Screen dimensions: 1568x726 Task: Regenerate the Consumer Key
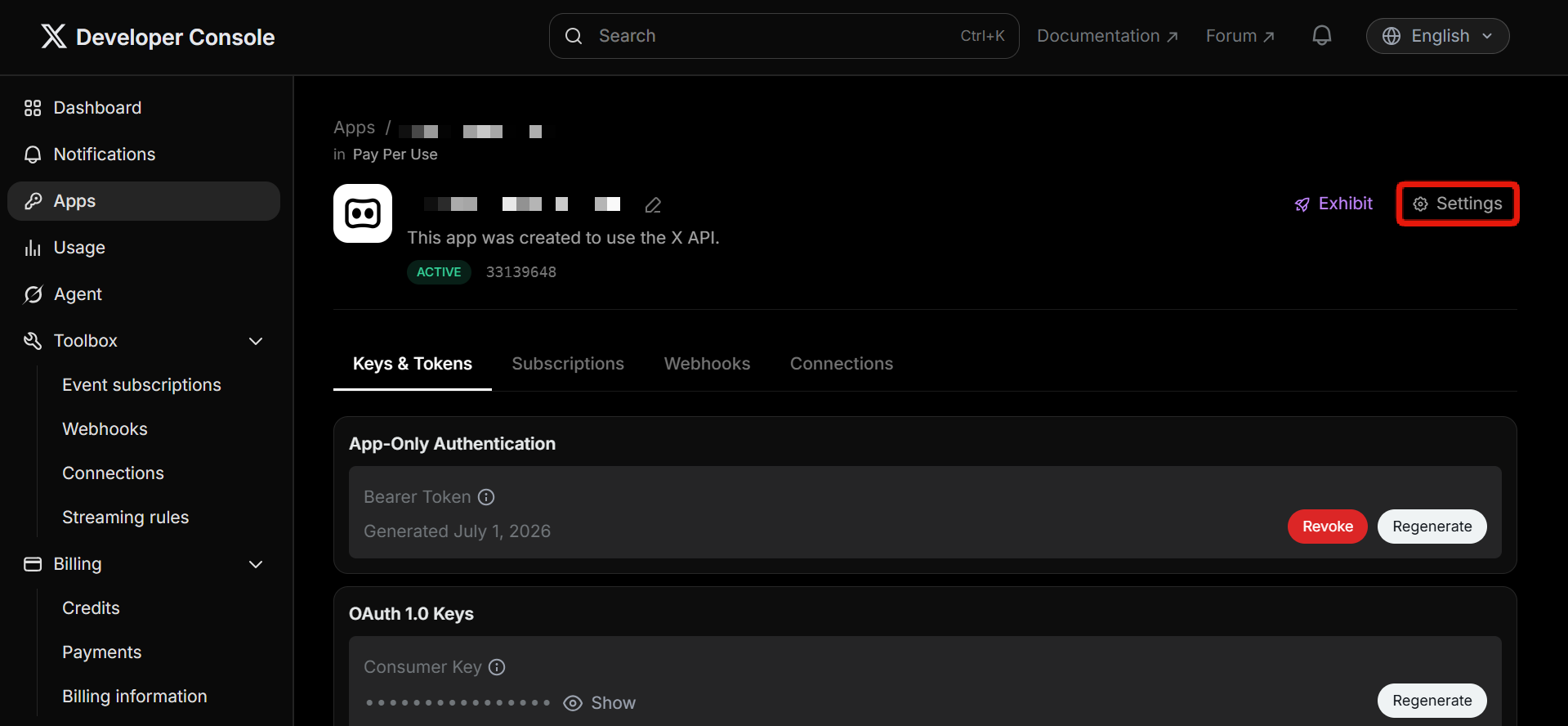tap(1432, 701)
